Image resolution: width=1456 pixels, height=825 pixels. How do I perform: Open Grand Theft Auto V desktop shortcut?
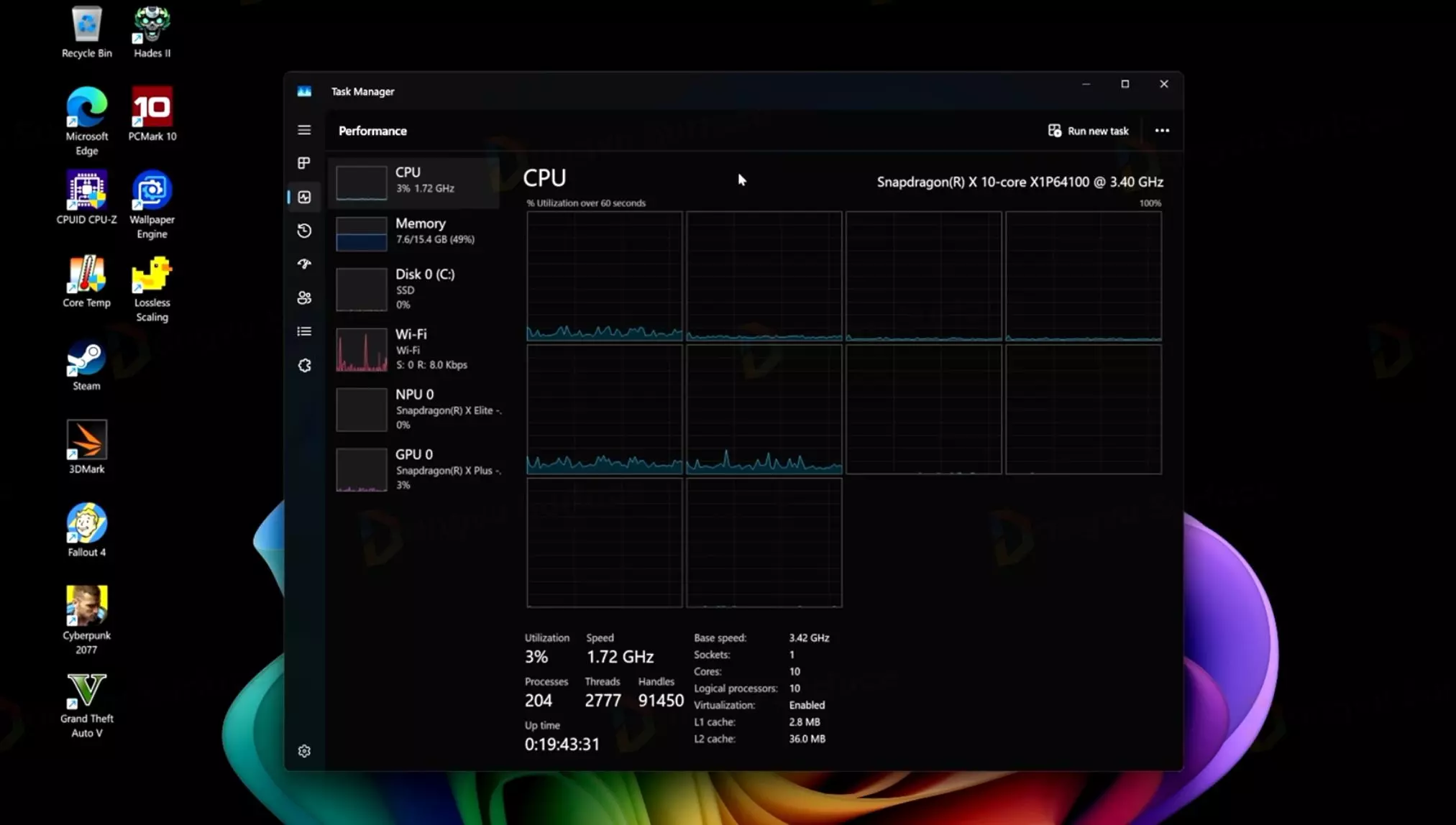[x=86, y=706]
